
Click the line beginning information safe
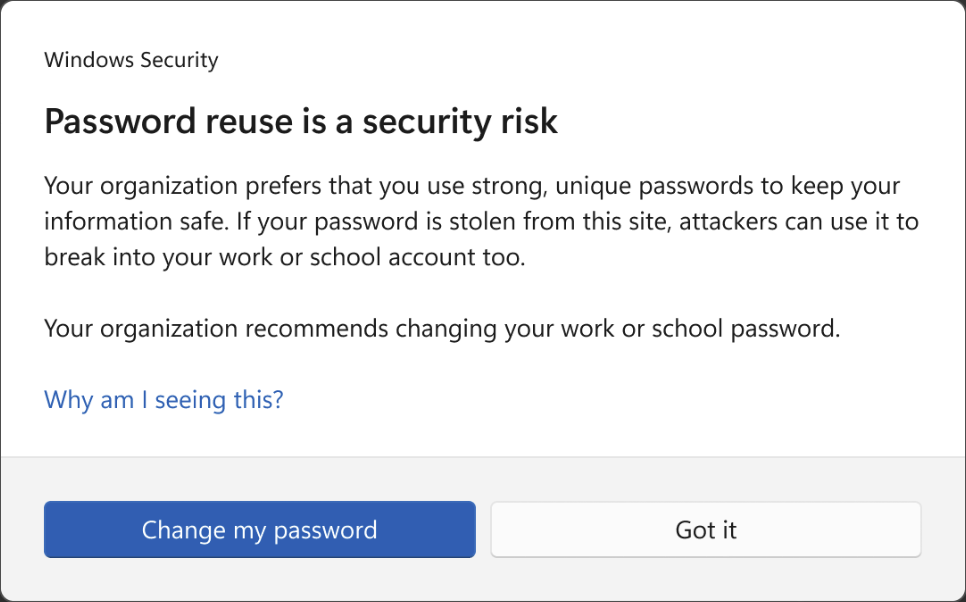click(x=480, y=221)
